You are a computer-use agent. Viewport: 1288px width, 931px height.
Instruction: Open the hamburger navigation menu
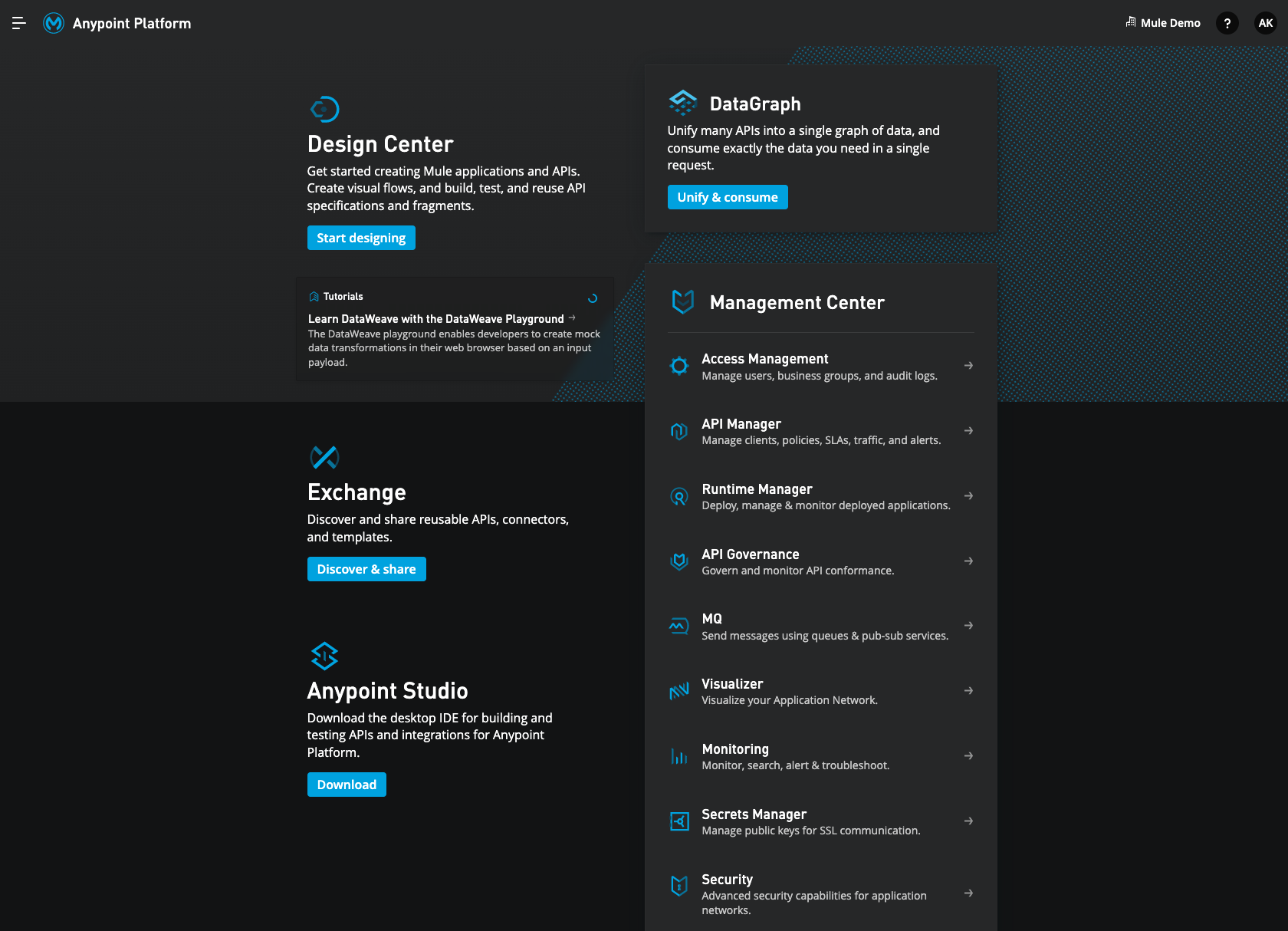19,23
